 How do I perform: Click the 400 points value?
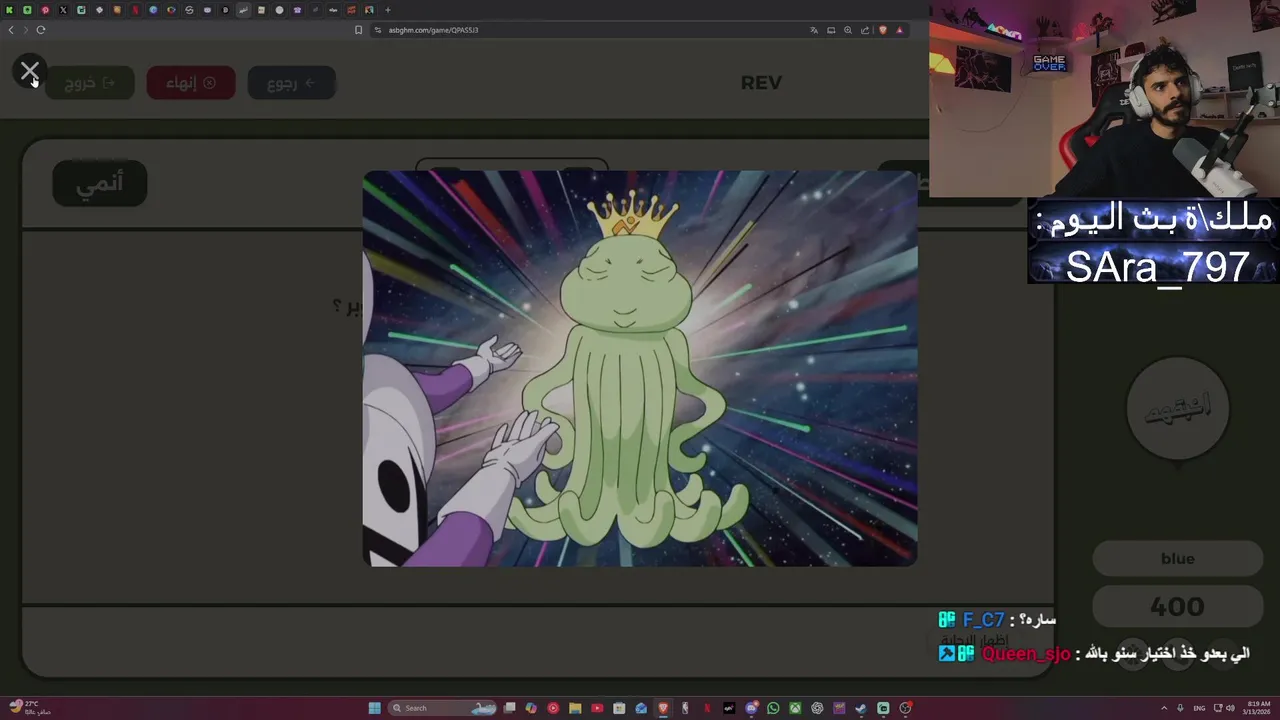pos(1177,606)
